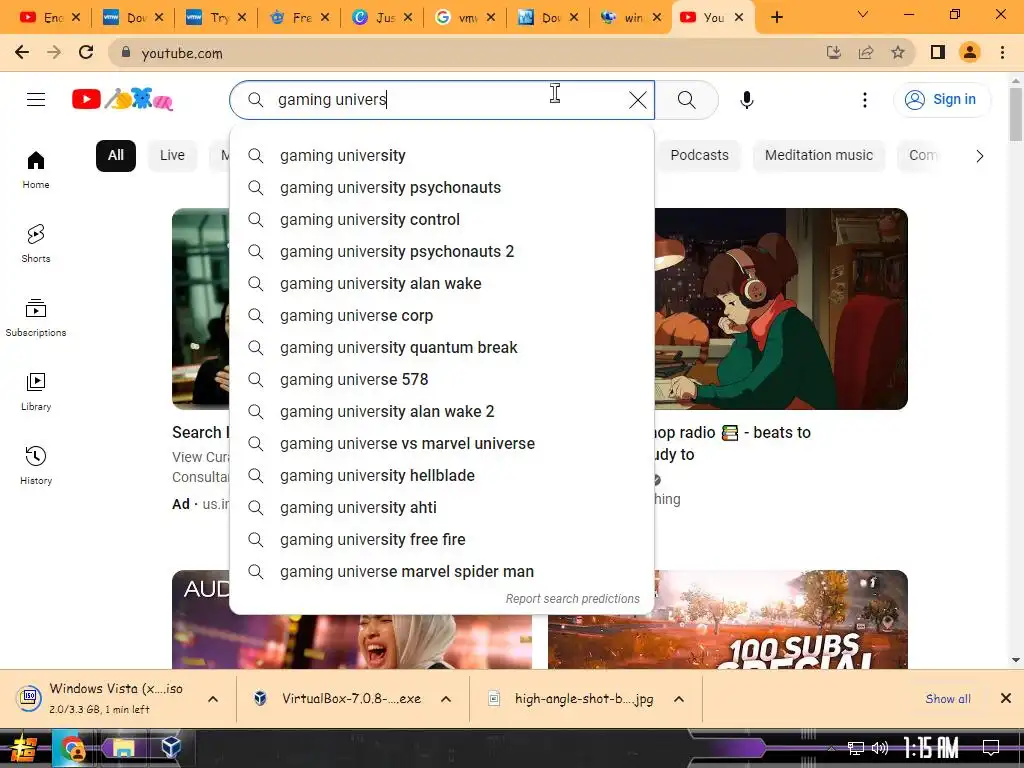This screenshot has width=1024, height=768.
Task: Open the YouTube hamburger guide menu
Action: (36, 99)
